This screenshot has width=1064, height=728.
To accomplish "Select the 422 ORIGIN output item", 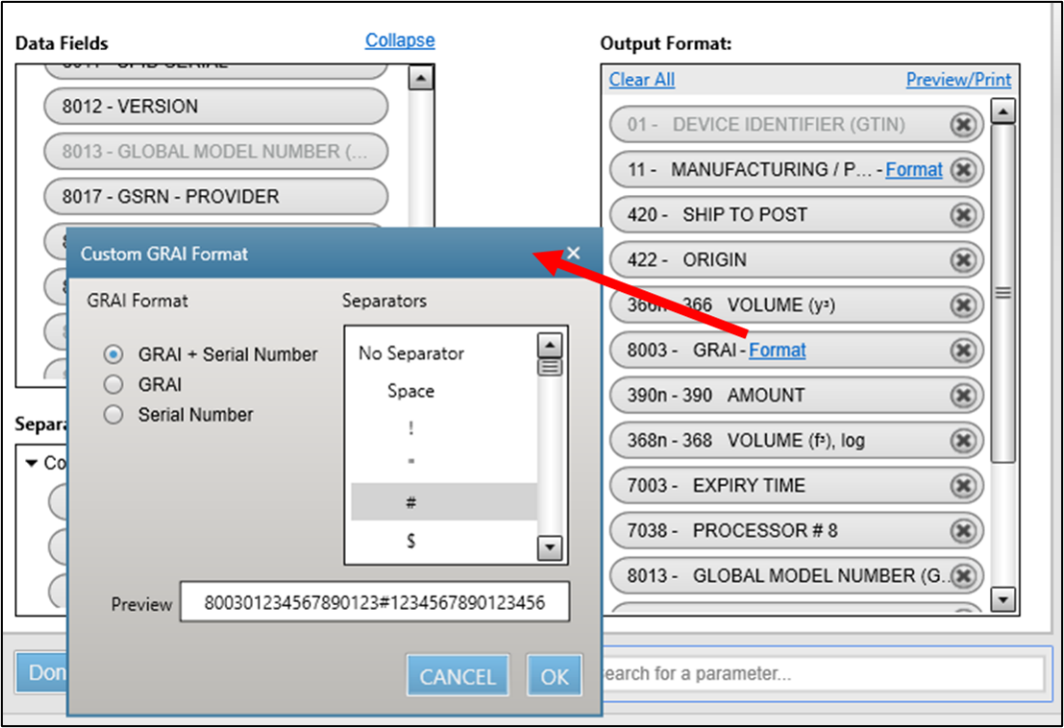I will [797, 260].
